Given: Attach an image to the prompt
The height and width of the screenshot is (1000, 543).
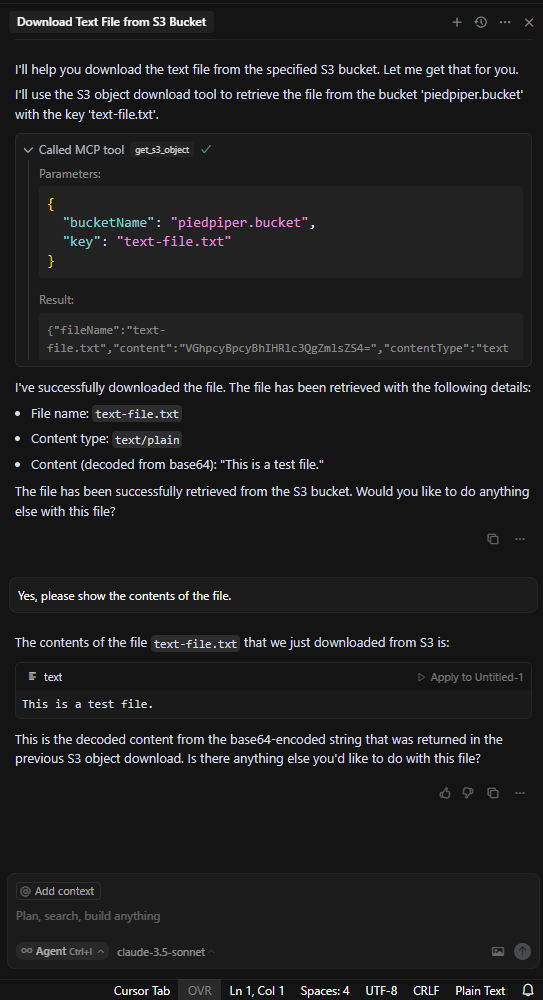Looking at the screenshot, I should pos(498,952).
